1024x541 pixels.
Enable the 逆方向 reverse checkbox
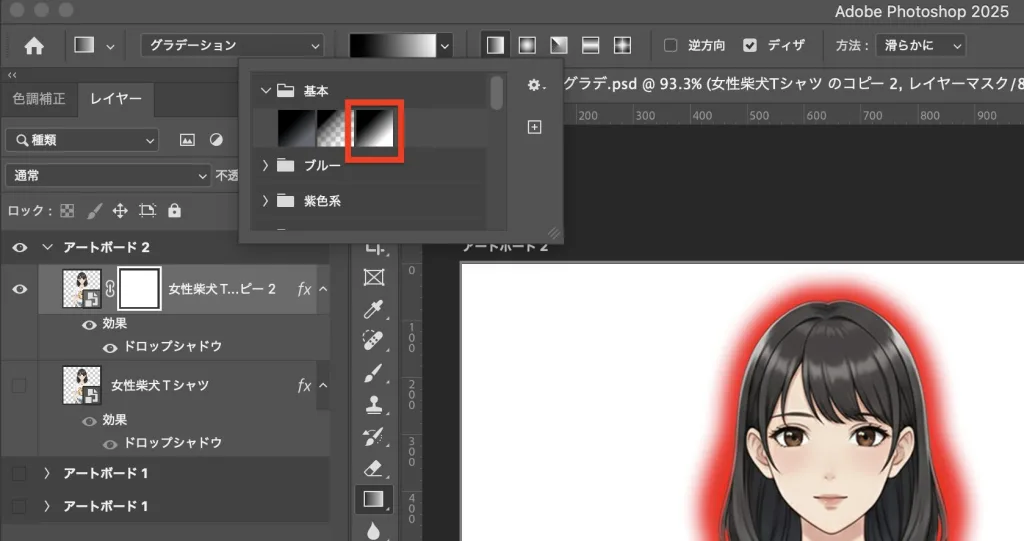pyautogui.click(x=671, y=45)
